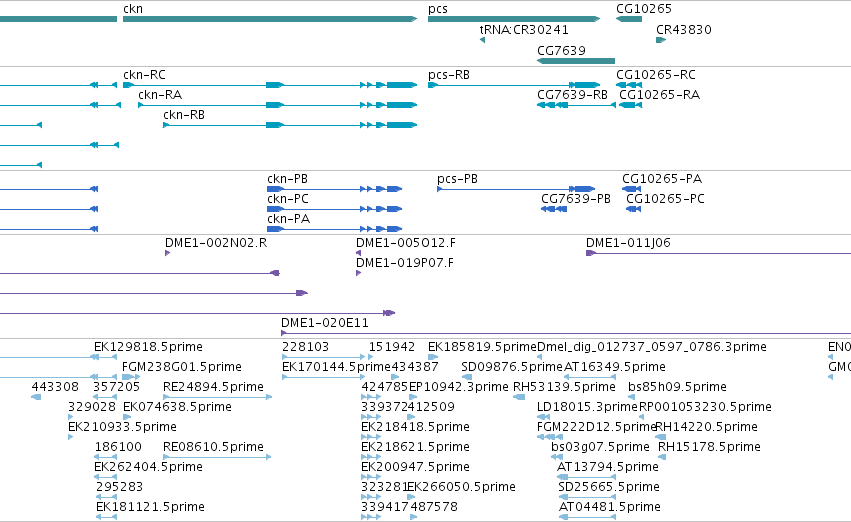Click the small teal CR43830 arrow glyph
The image size is (851, 522).
[x=661, y=40]
